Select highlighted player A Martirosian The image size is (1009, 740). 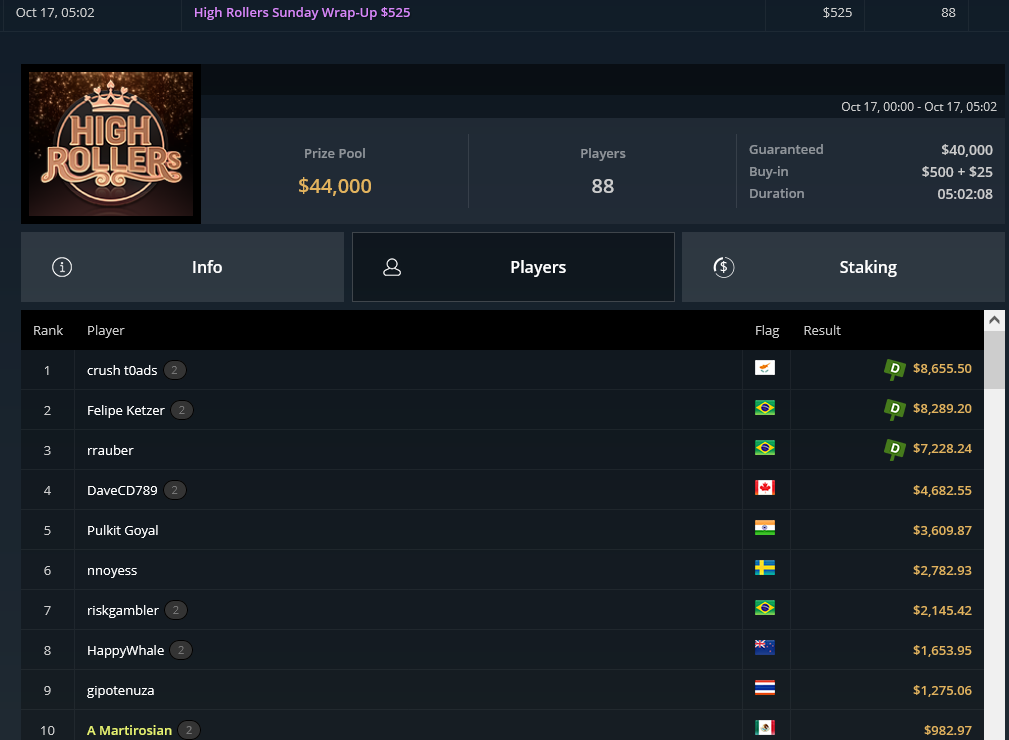(129, 730)
